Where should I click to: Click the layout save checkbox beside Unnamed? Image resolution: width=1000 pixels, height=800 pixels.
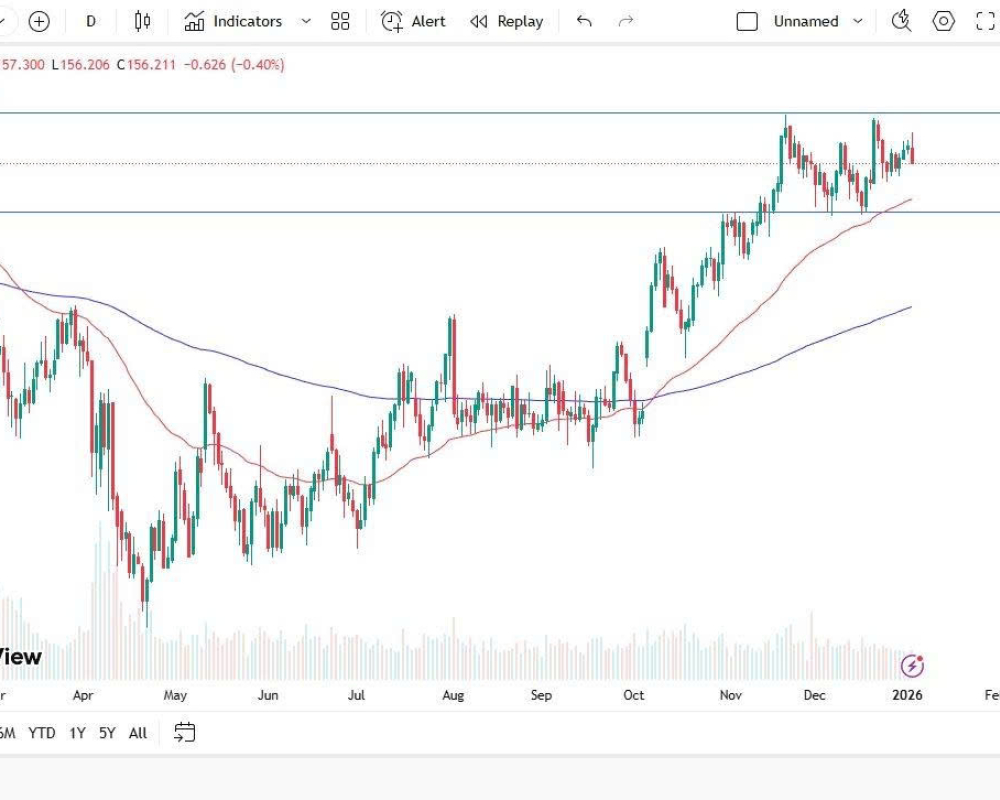[747, 20]
